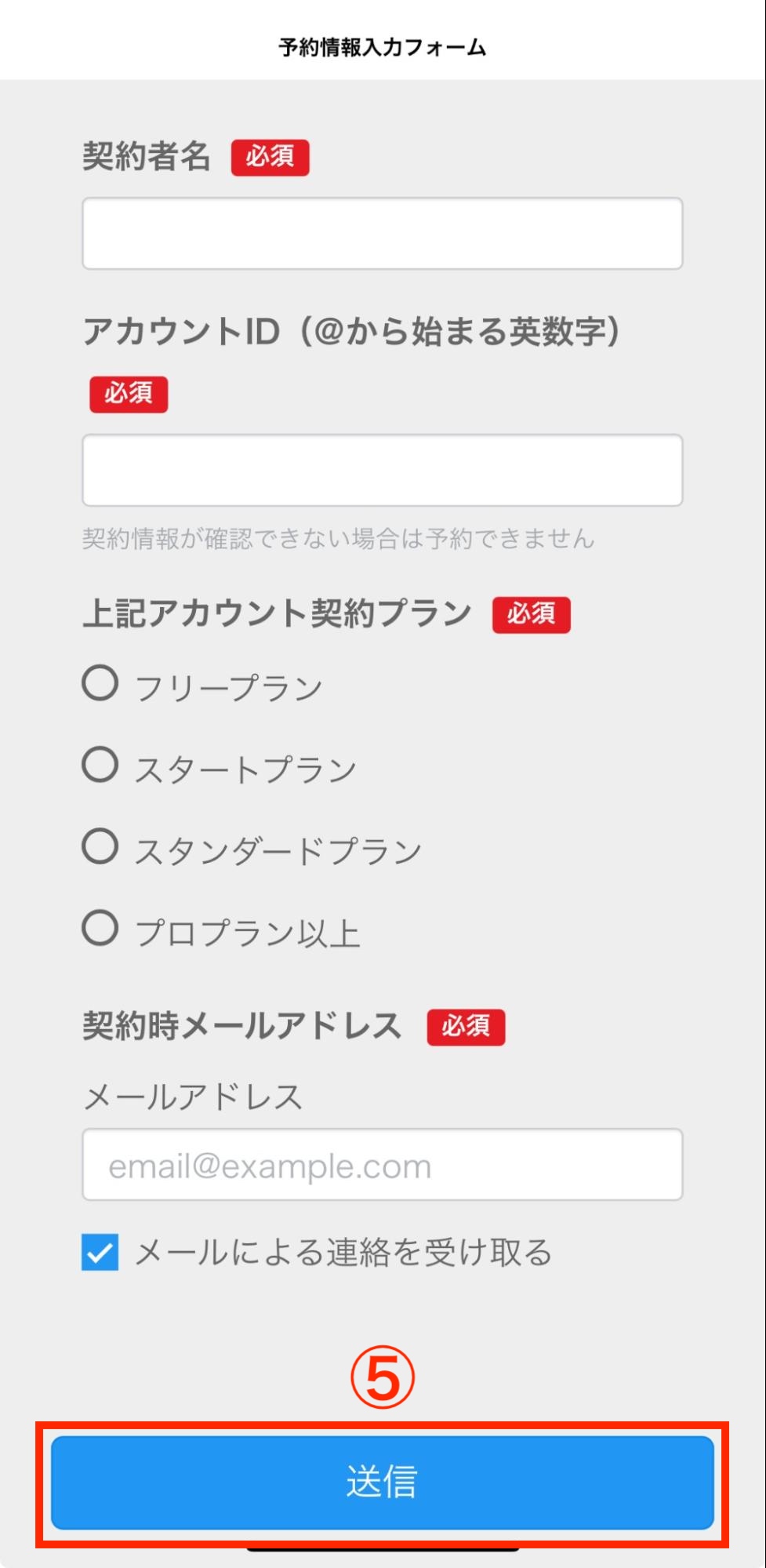Select the フリープラン radio option
Screen dimensions: 766x1568
pyautogui.click(x=100, y=683)
